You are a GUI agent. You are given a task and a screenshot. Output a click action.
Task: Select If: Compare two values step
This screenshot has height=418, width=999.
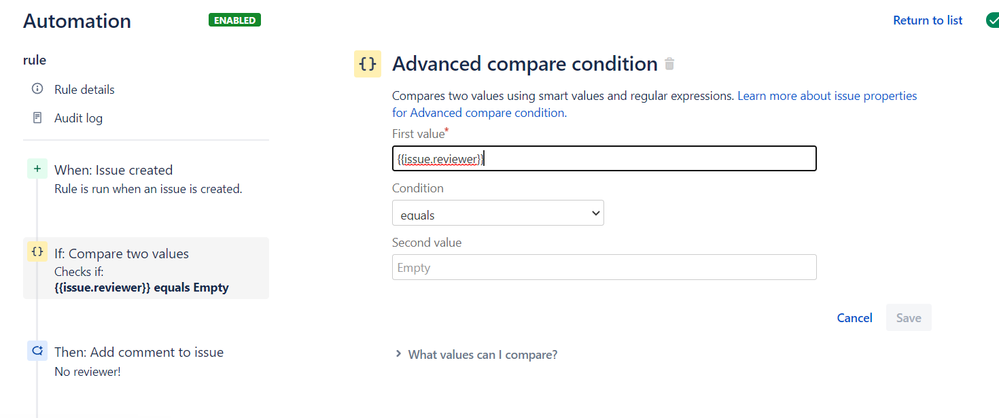tap(146, 268)
